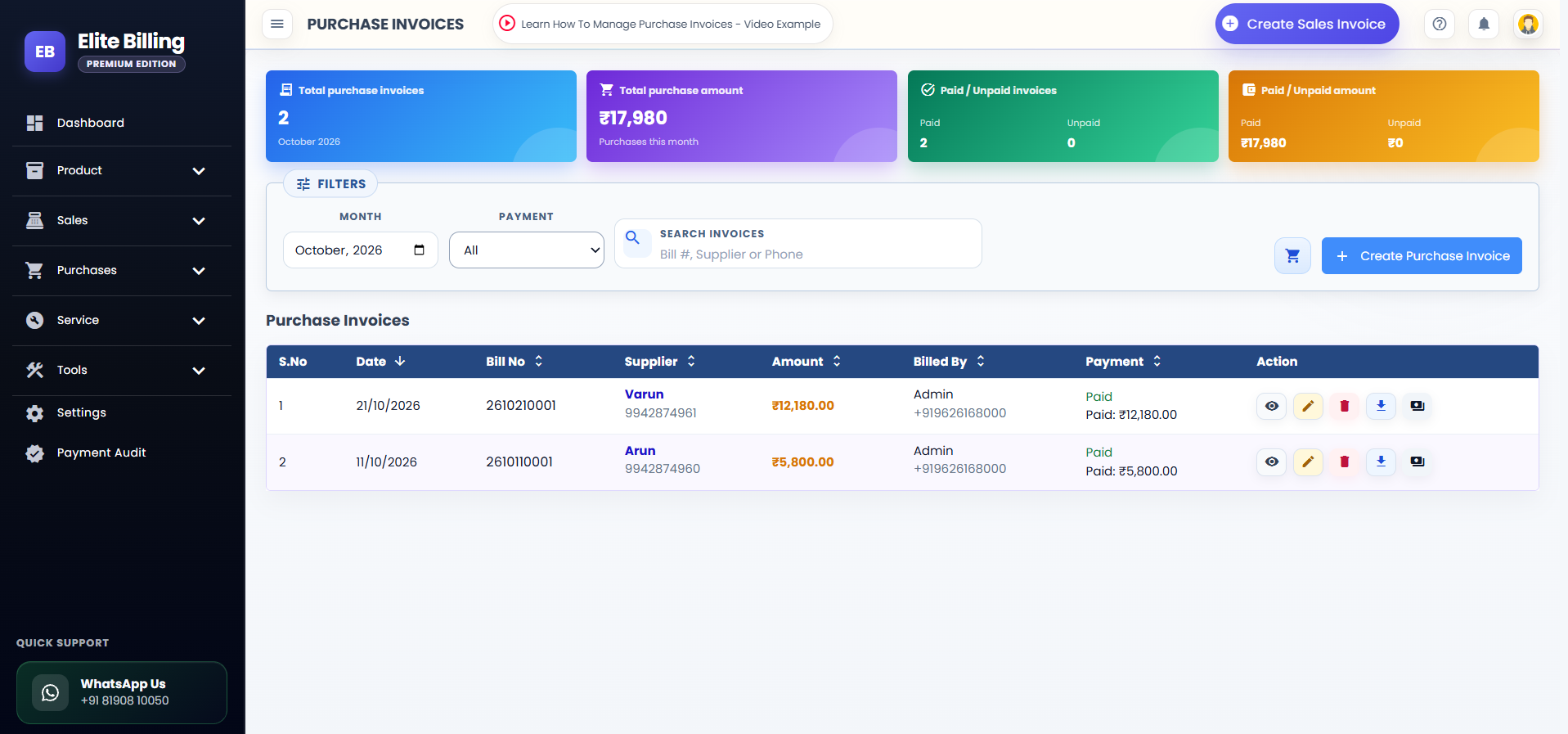Open the video example link
The height and width of the screenshot is (734, 1568).
663,24
